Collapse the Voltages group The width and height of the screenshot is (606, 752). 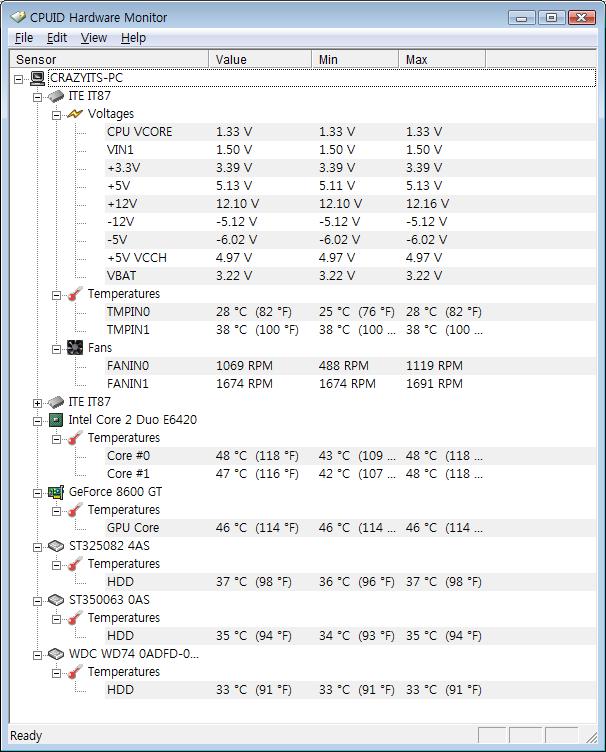[57, 115]
